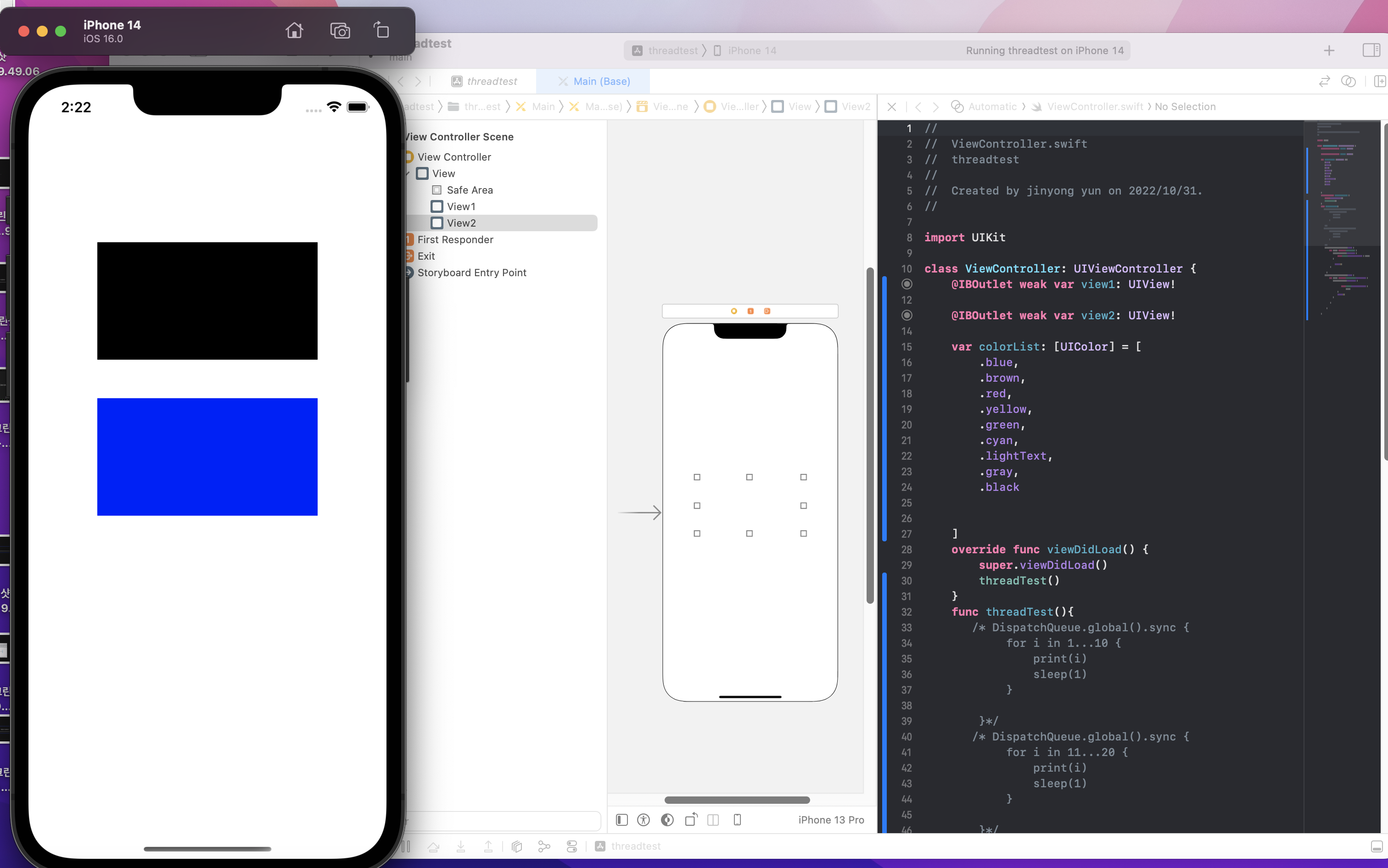This screenshot has width=1388, height=868.
Task: Open the iPhone 14 run destination selector
Action: (751, 50)
